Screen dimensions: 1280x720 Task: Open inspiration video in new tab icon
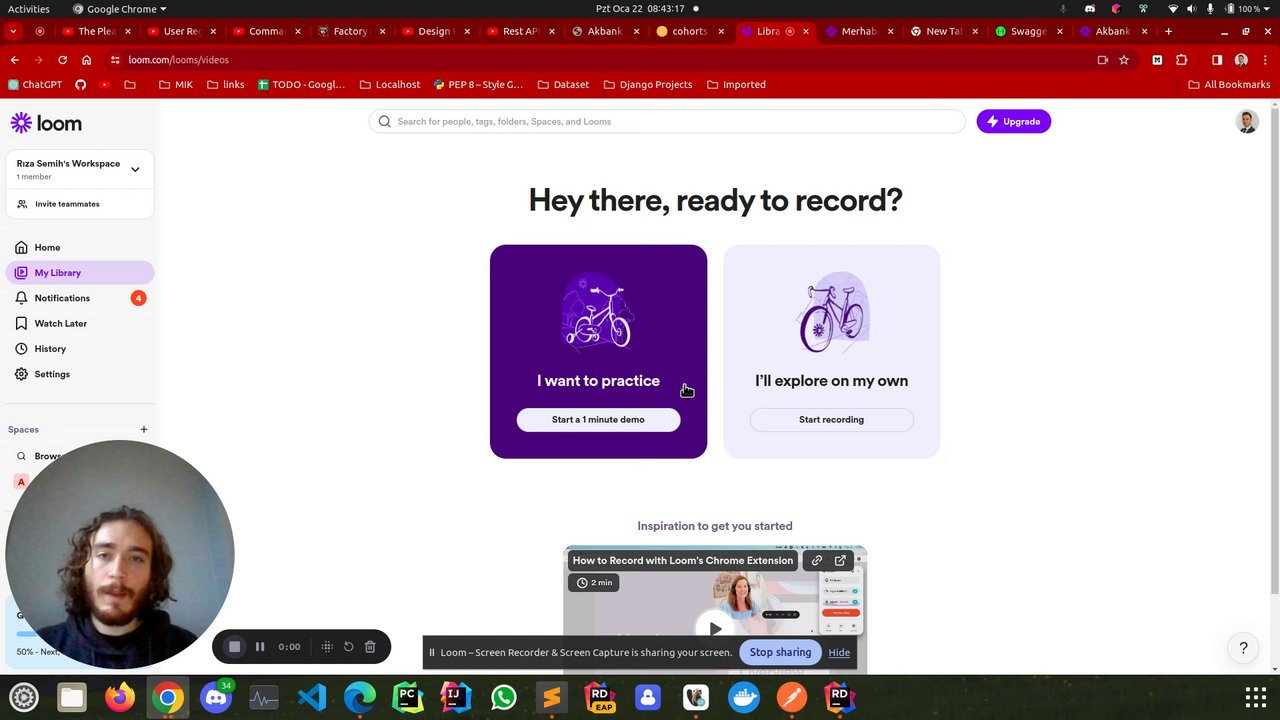point(840,561)
